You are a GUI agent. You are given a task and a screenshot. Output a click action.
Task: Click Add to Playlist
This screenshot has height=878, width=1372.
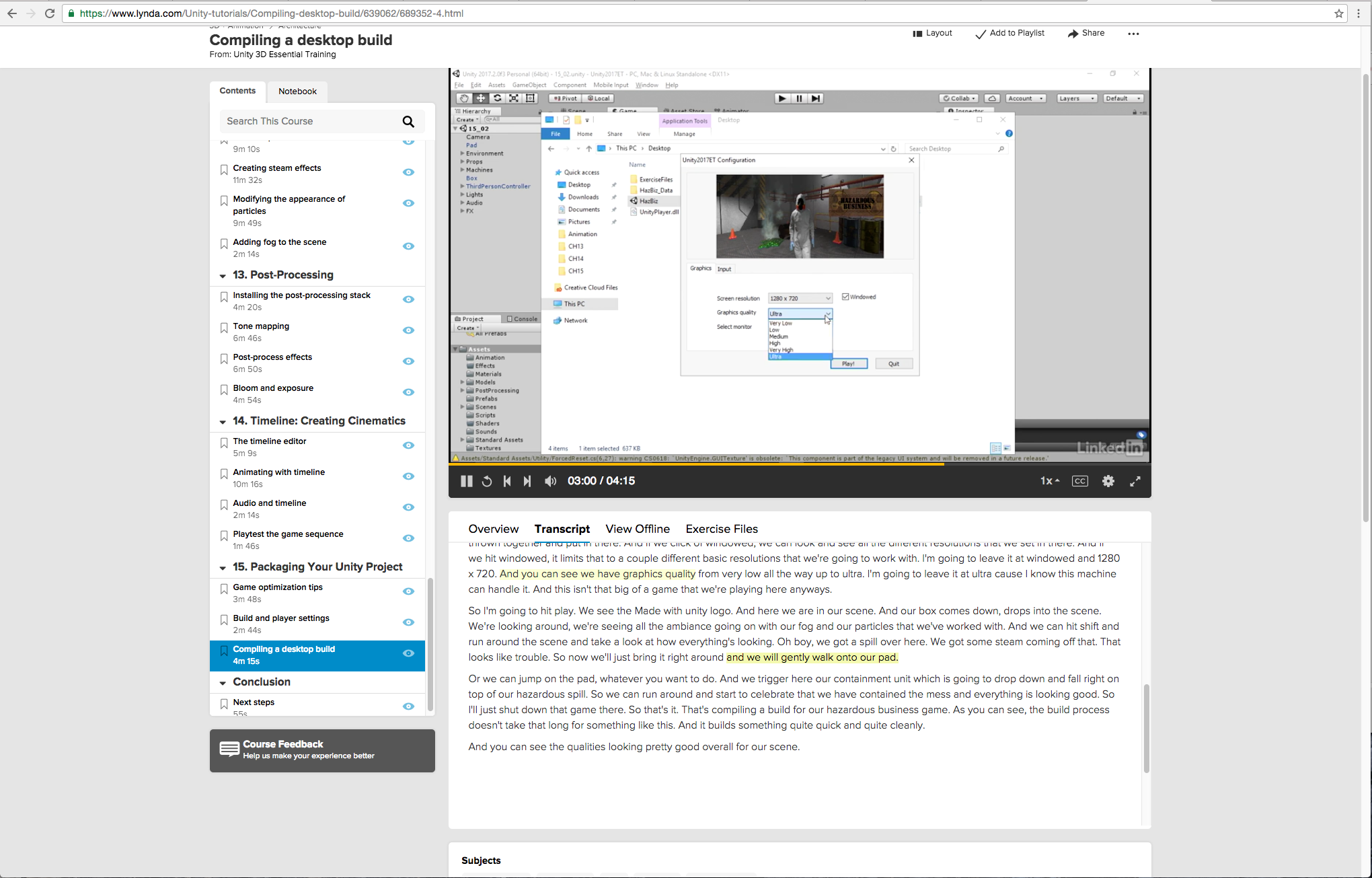pos(1009,33)
